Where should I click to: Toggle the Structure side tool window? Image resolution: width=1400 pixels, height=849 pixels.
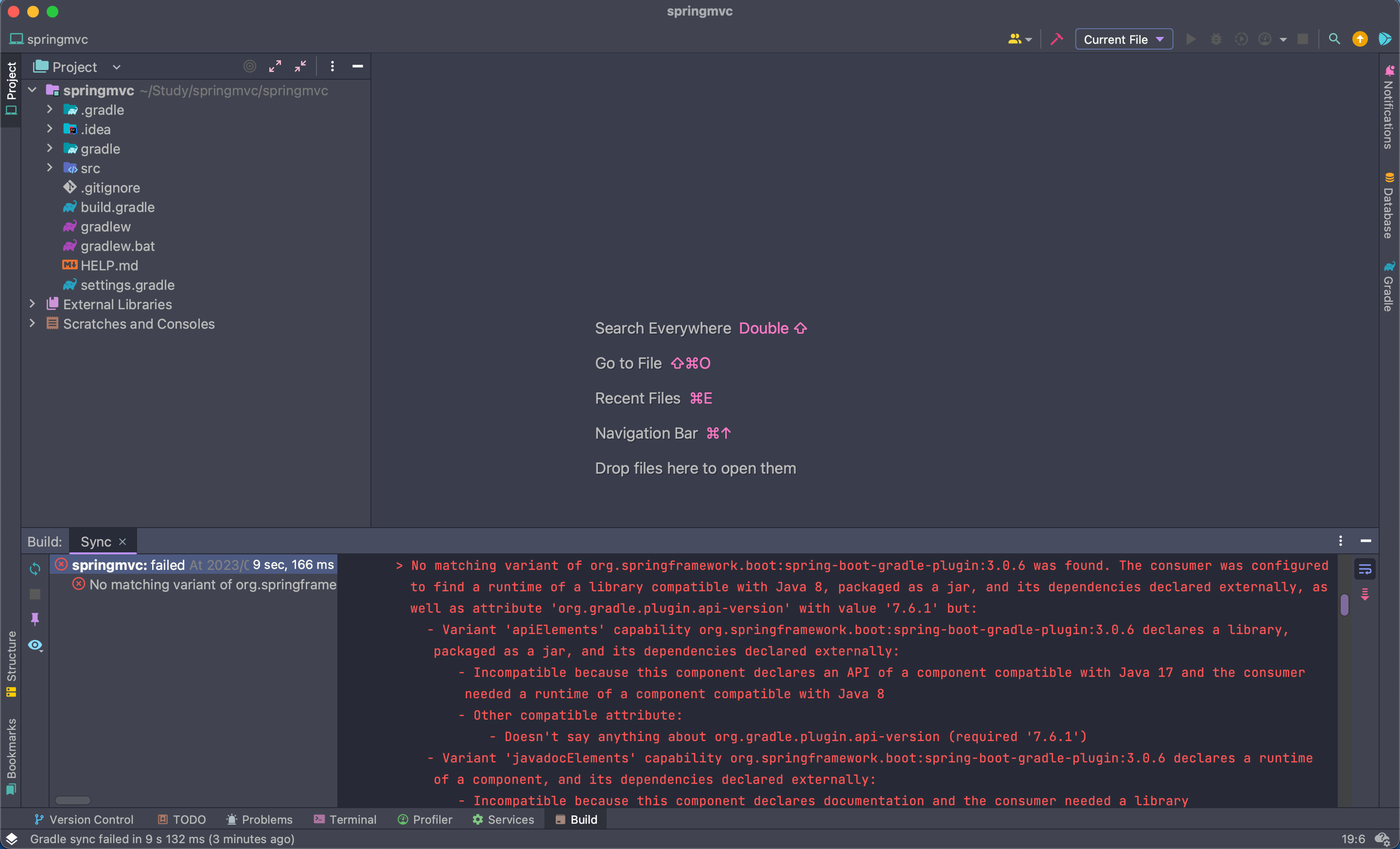pos(11,664)
